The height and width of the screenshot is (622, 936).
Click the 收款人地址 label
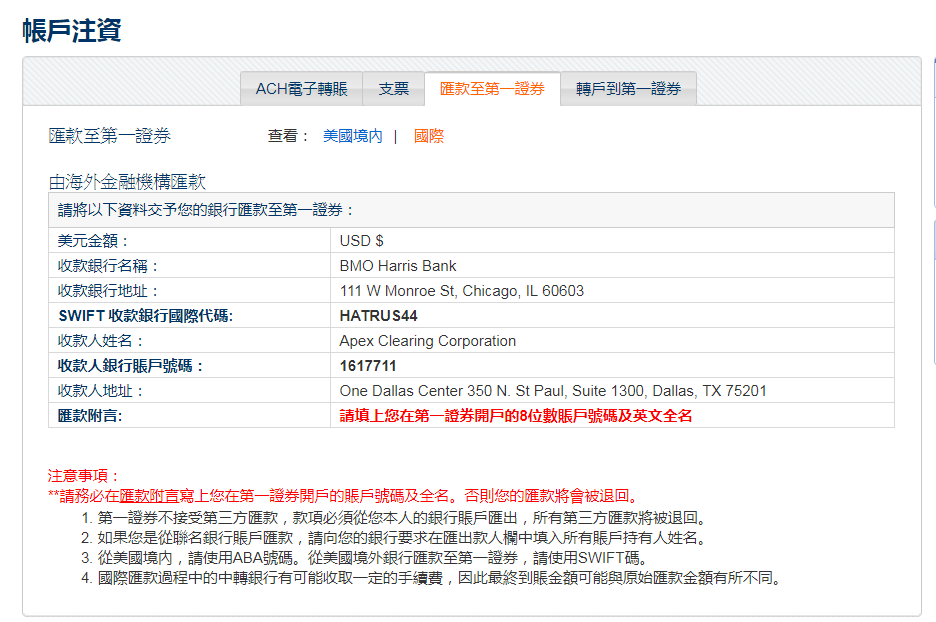point(100,391)
